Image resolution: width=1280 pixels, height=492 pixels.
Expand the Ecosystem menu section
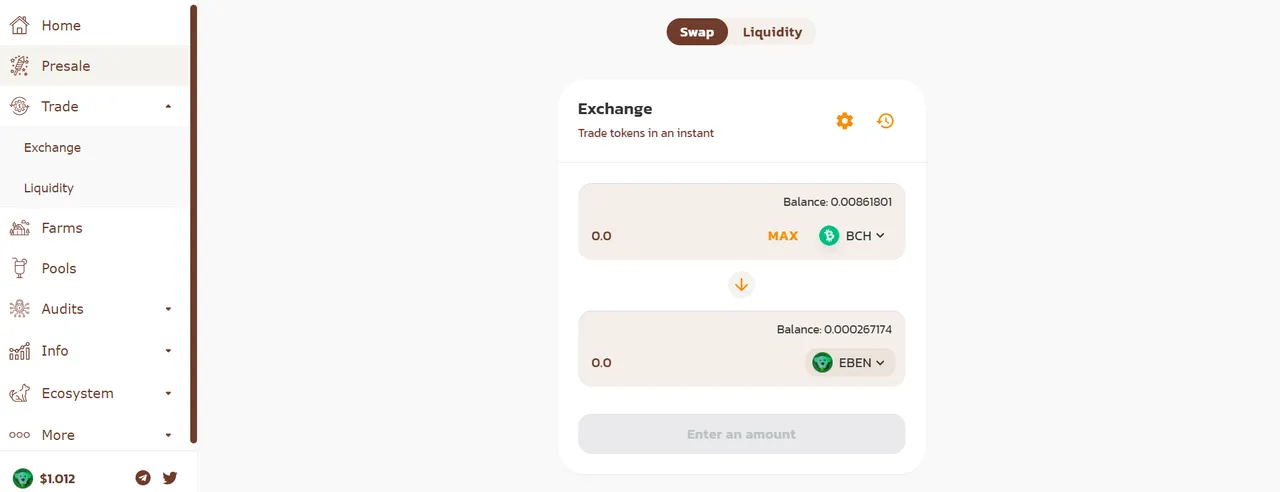(x=168, y=393)
